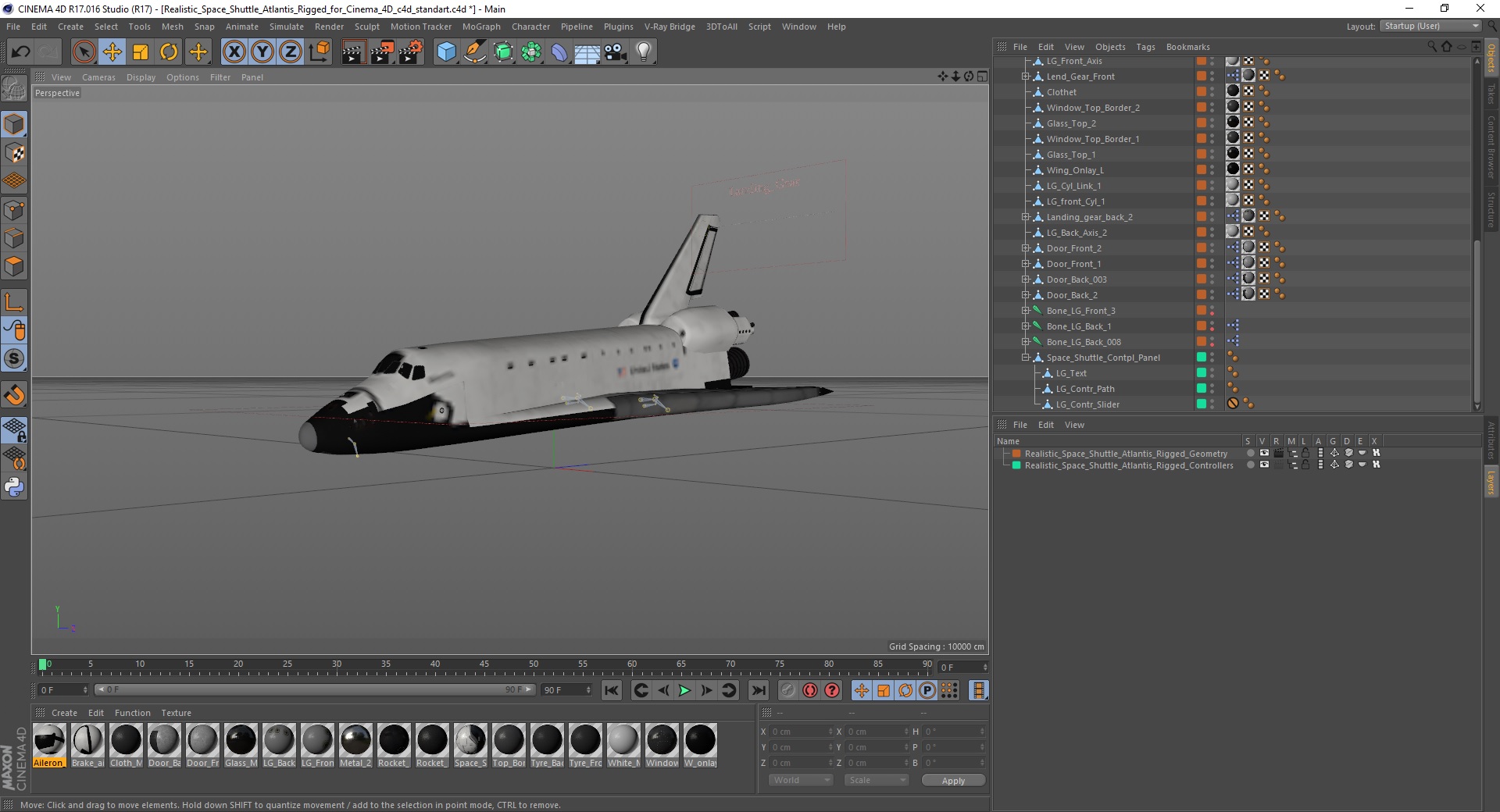Select the LG_Contr_Slider object
The image size is (1500, 812).
click(1087, 404)
